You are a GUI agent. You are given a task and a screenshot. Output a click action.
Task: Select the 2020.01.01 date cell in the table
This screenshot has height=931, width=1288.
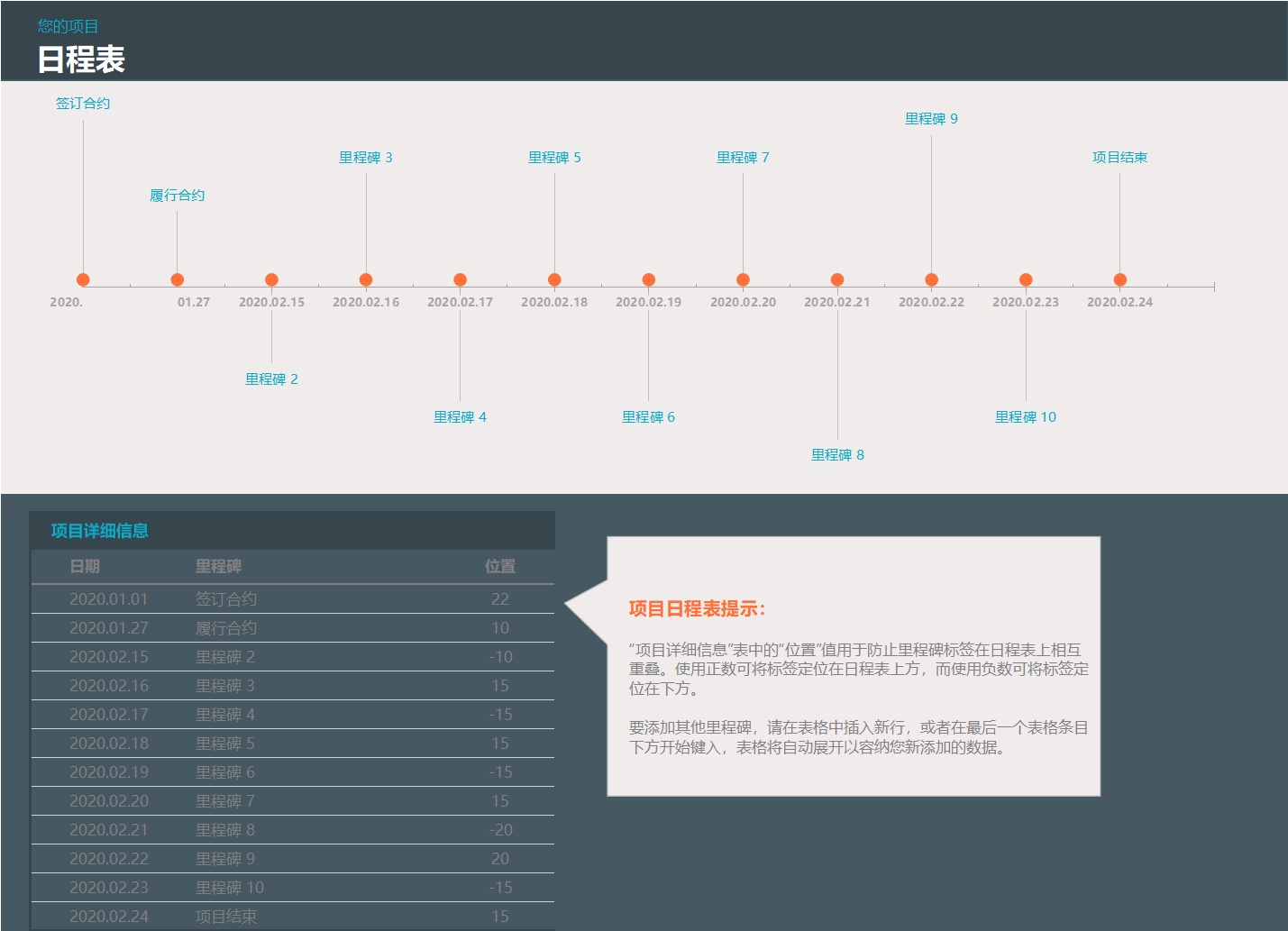coord(108,599)
